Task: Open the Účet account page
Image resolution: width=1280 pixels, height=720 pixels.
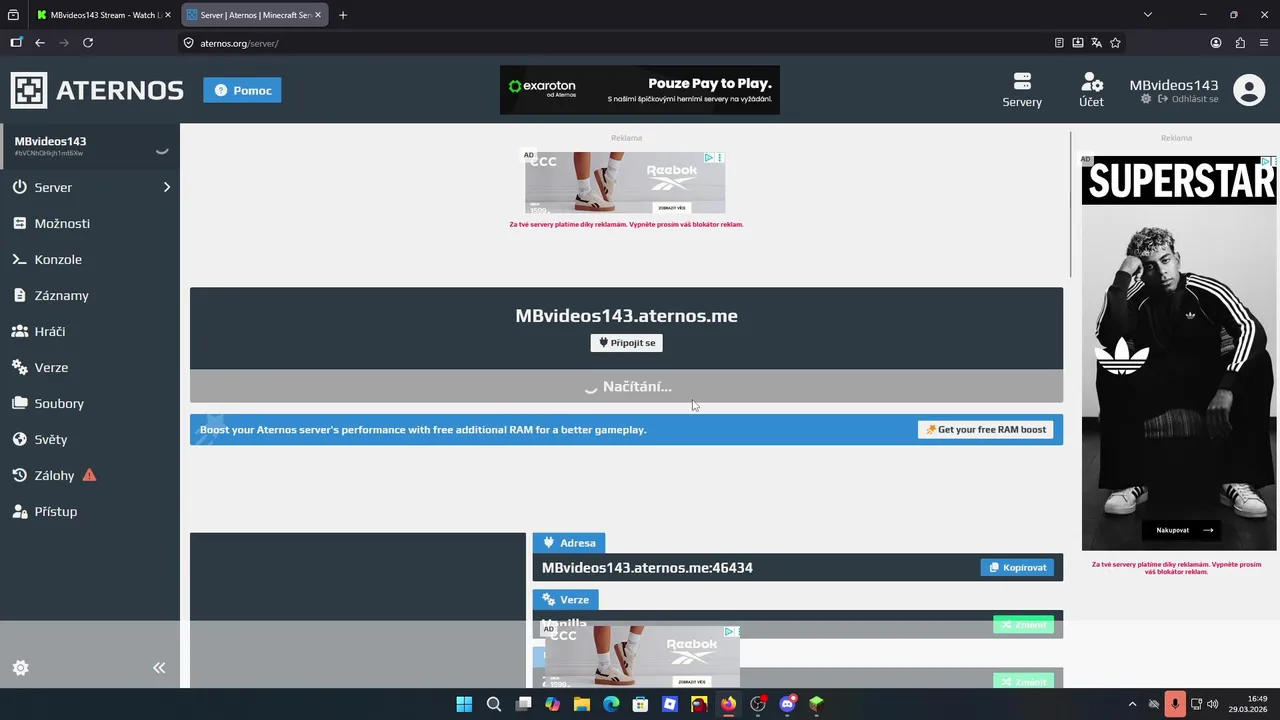Action: click(1091, 90)
